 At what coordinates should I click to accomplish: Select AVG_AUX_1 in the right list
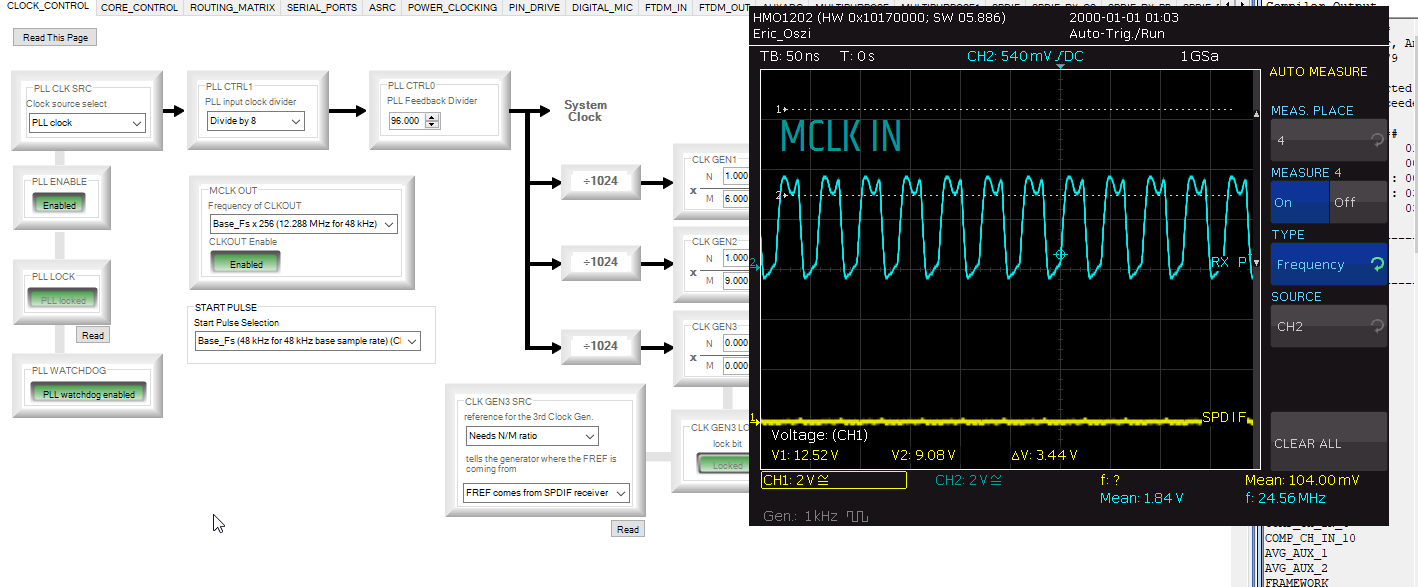click(x=1296, y=553)
